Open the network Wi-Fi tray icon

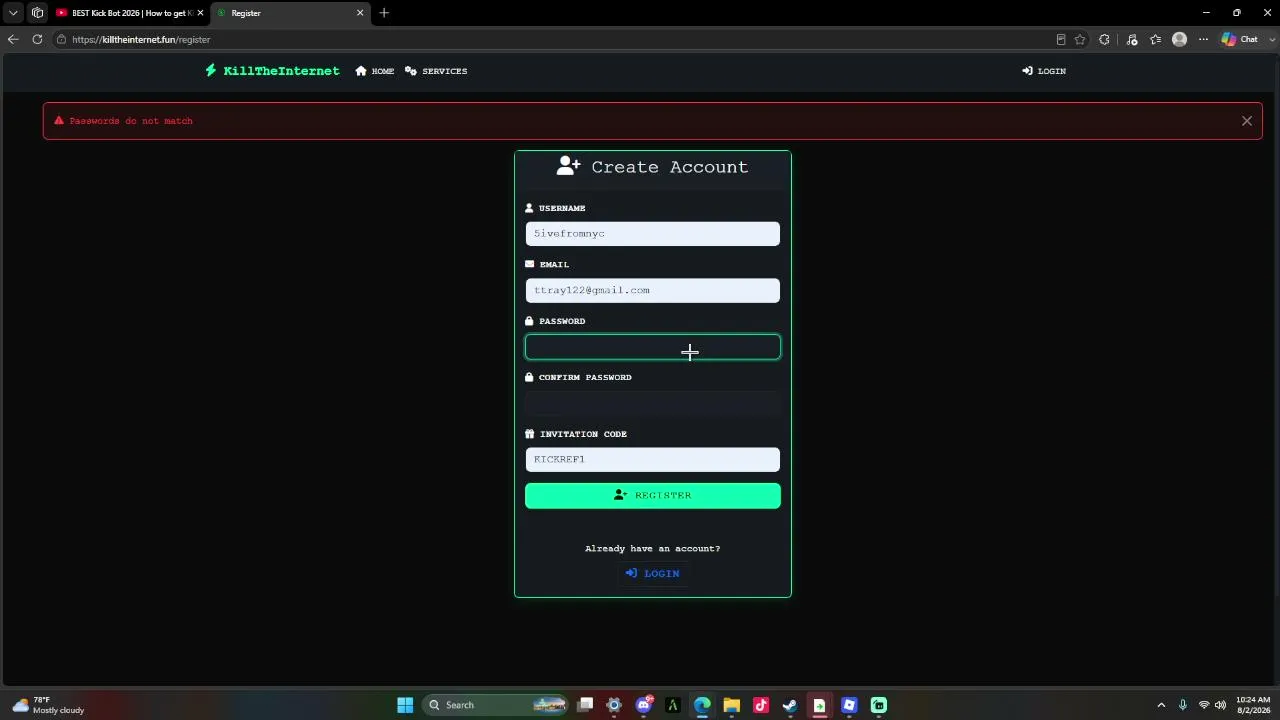point(1204,705)
